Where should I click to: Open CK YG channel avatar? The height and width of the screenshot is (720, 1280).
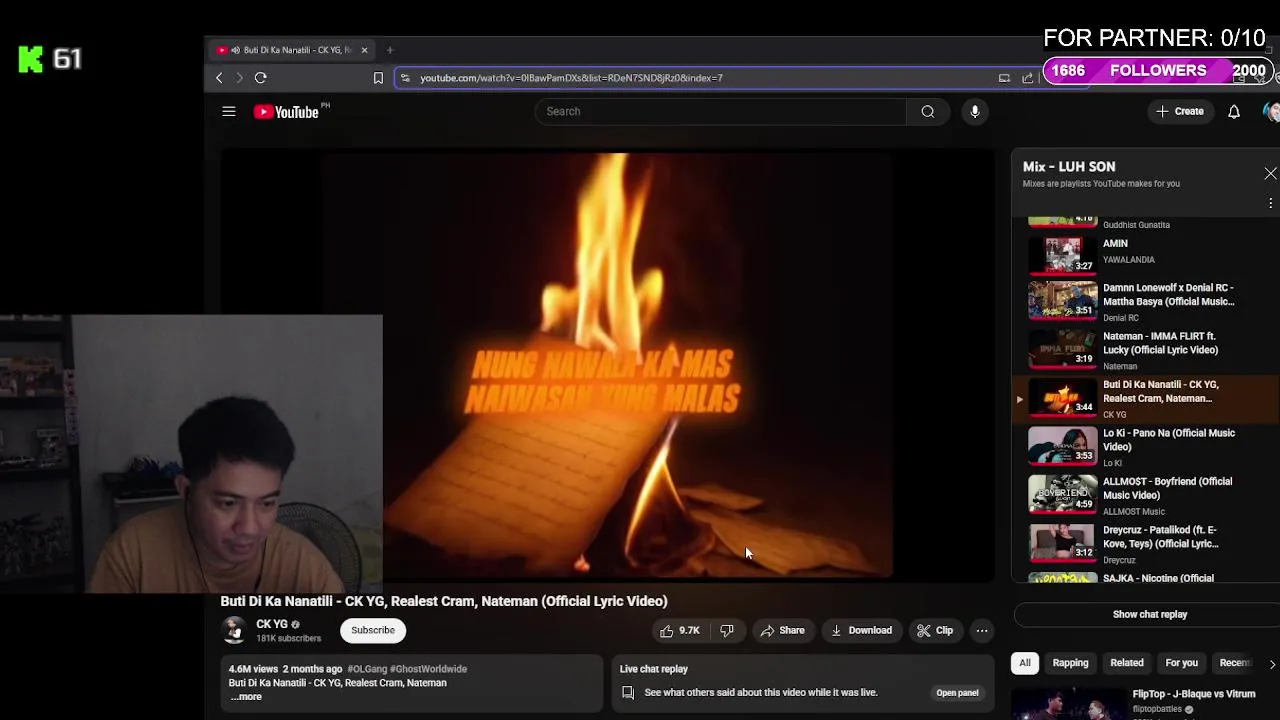click(234, 631)
